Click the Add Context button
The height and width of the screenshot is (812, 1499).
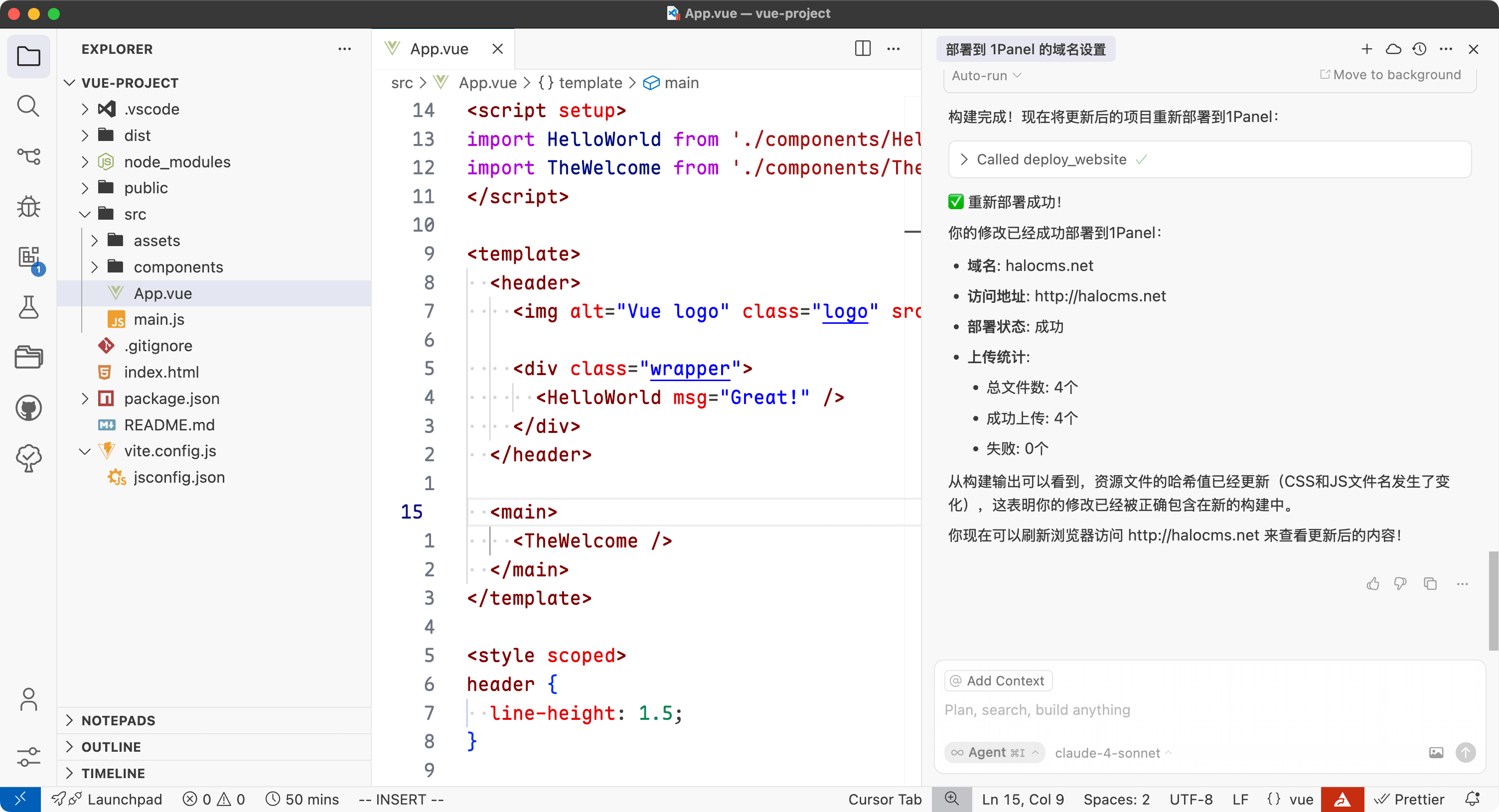(998, 680)
